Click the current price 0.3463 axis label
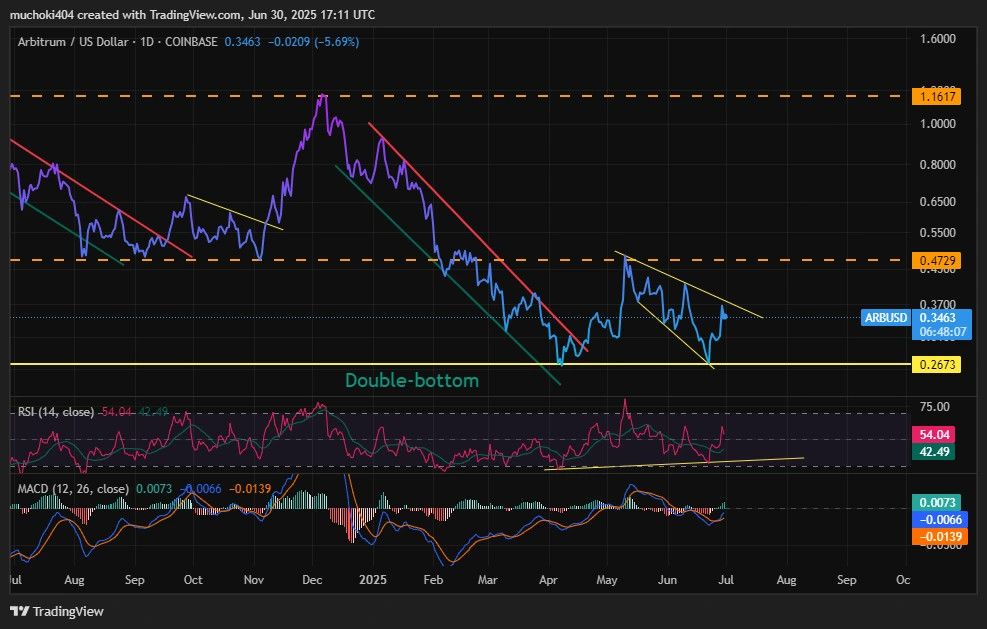987x629 pixels. [x=936, y=318]
